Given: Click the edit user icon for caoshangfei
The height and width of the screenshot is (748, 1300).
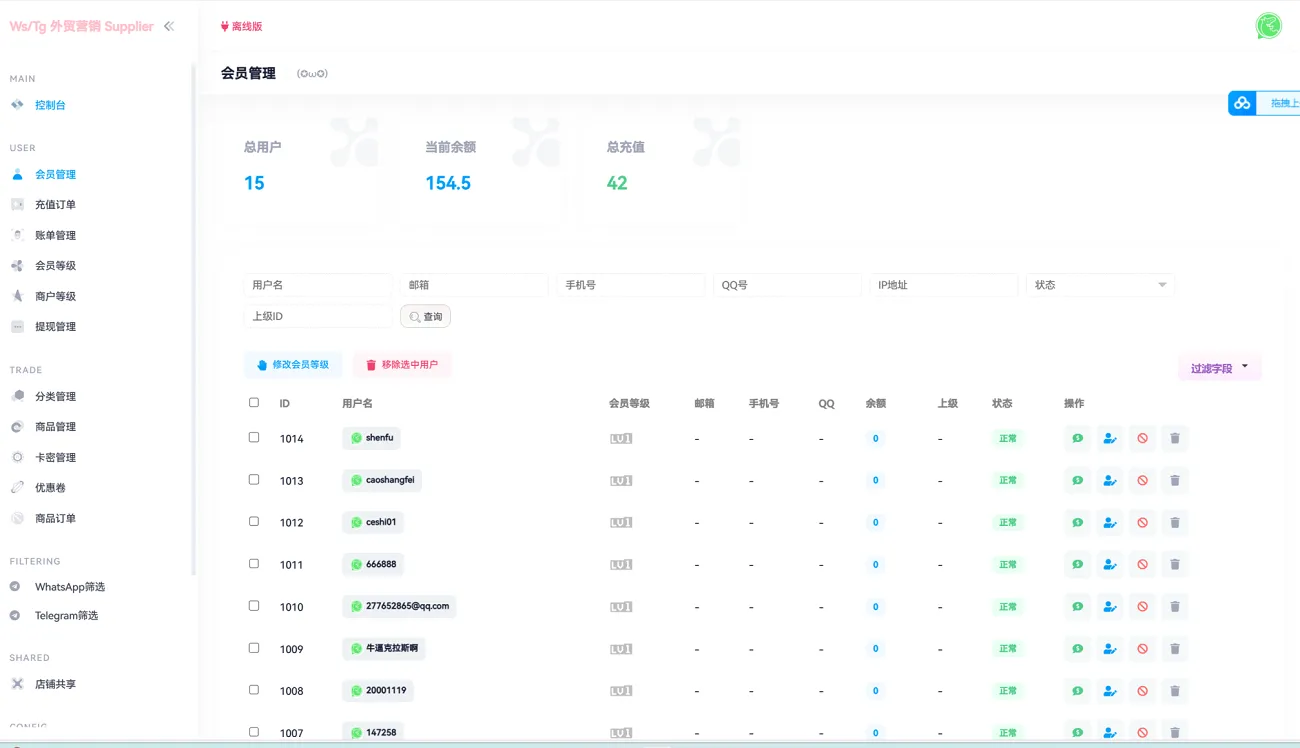Looking at the screenshot, I should (x=1109, y=480).
